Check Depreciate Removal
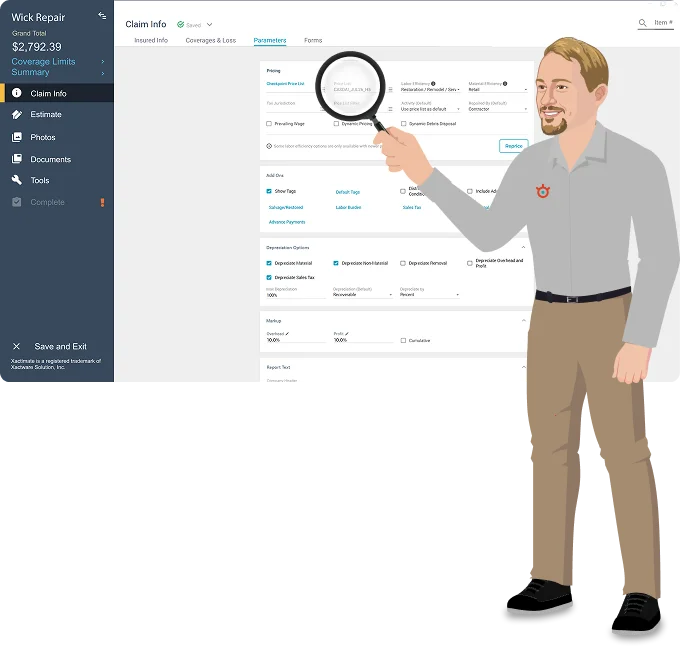 [x=403, y=263]
